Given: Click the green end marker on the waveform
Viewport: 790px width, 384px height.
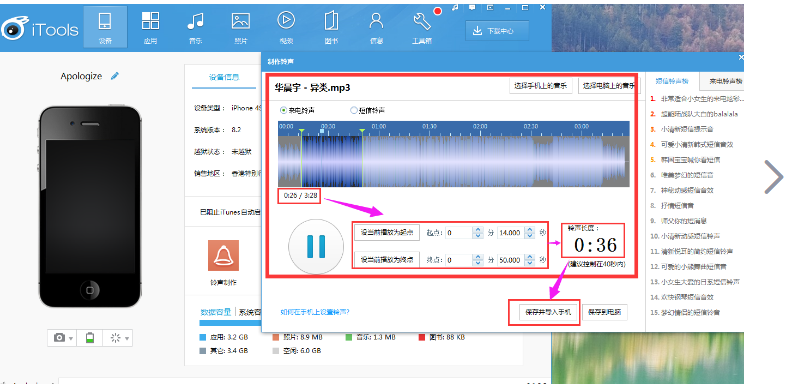Looking at the screenshot, I should point(362,132).
